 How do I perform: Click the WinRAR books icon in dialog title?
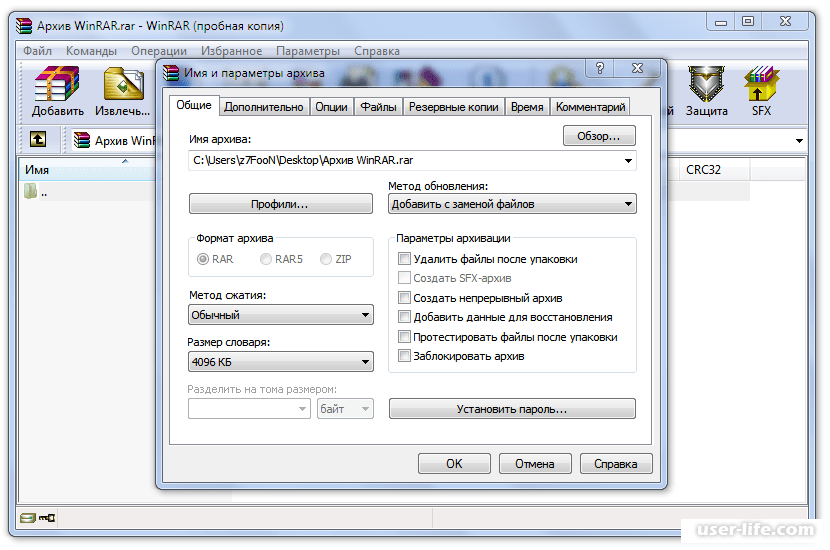171,73
